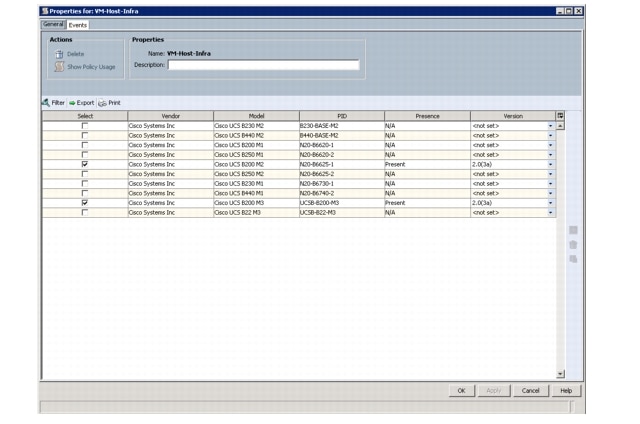Viewport: 640px width, 424px height.
Task: Sort by the Version column header
Action: click(513, 116)
